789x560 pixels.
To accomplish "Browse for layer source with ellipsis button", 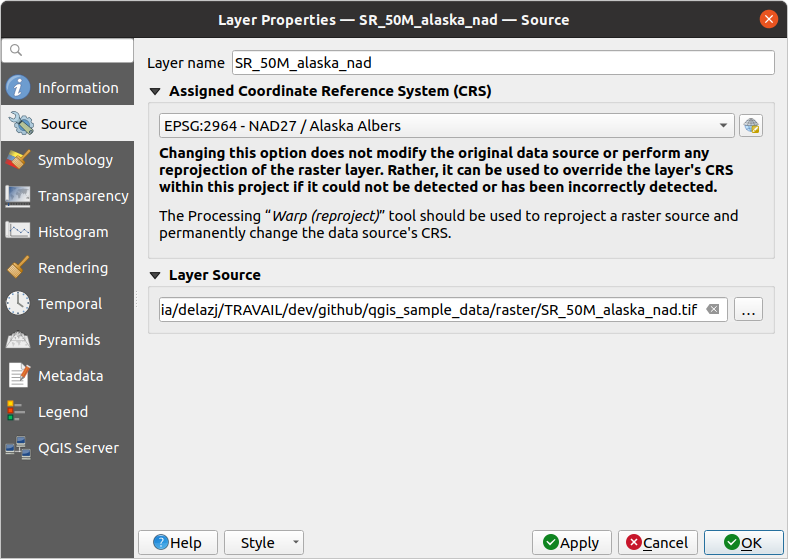I will (x=748, y=310).
